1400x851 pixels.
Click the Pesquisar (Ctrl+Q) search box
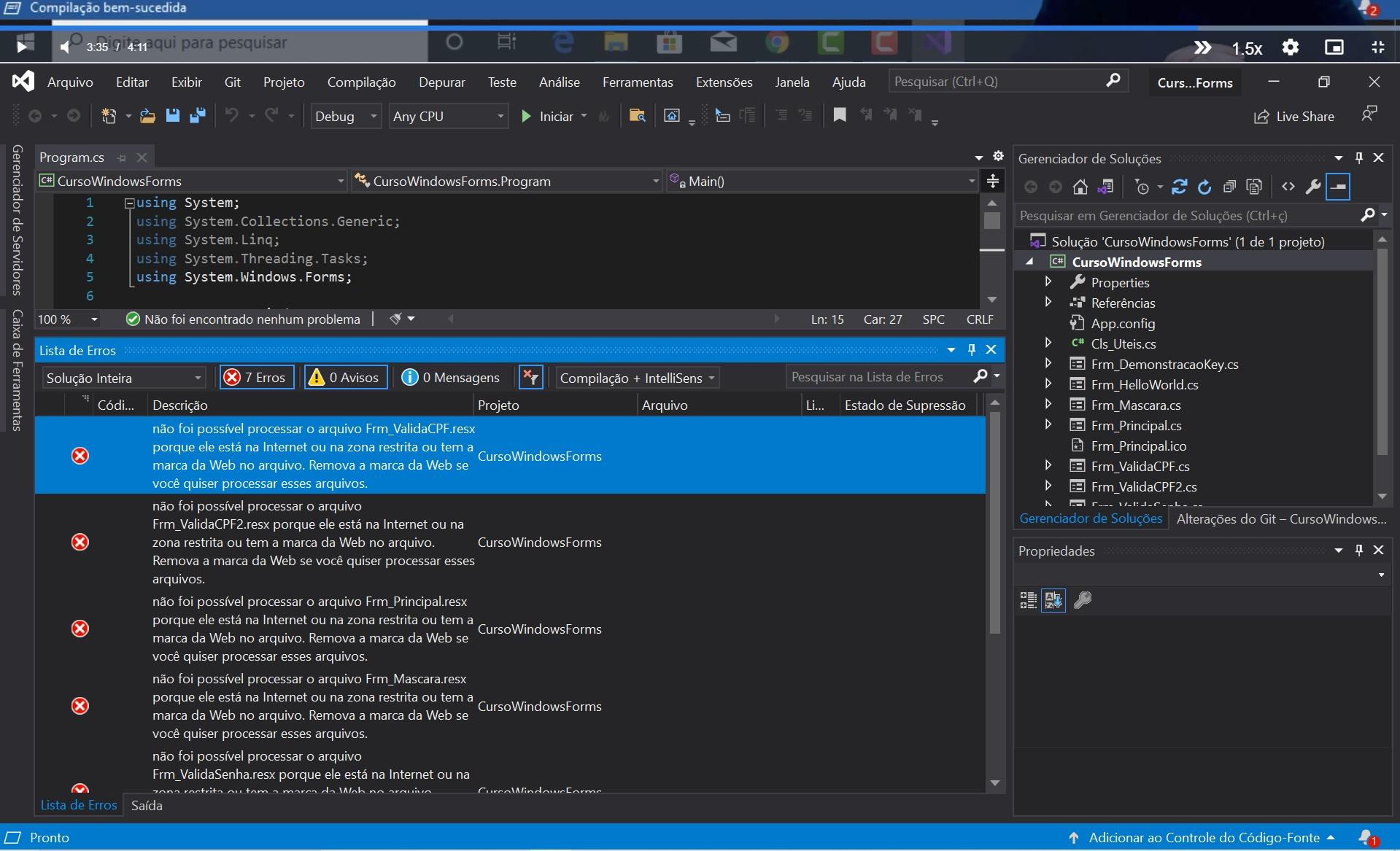pyautogui.click(x=1008, y=81)
